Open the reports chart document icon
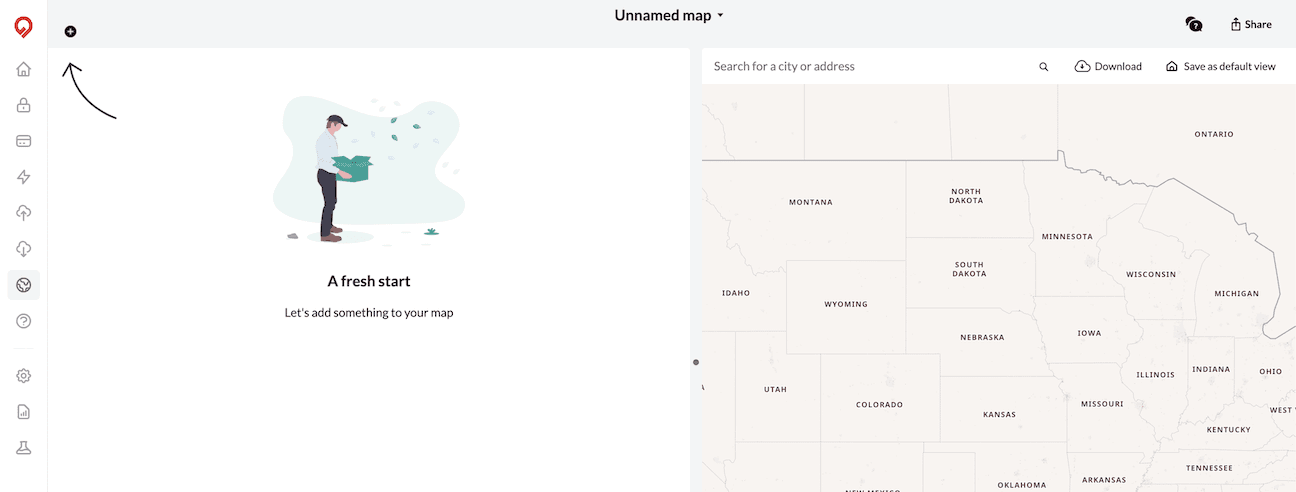Viewport: 1296px width, 492px height. 24,412
